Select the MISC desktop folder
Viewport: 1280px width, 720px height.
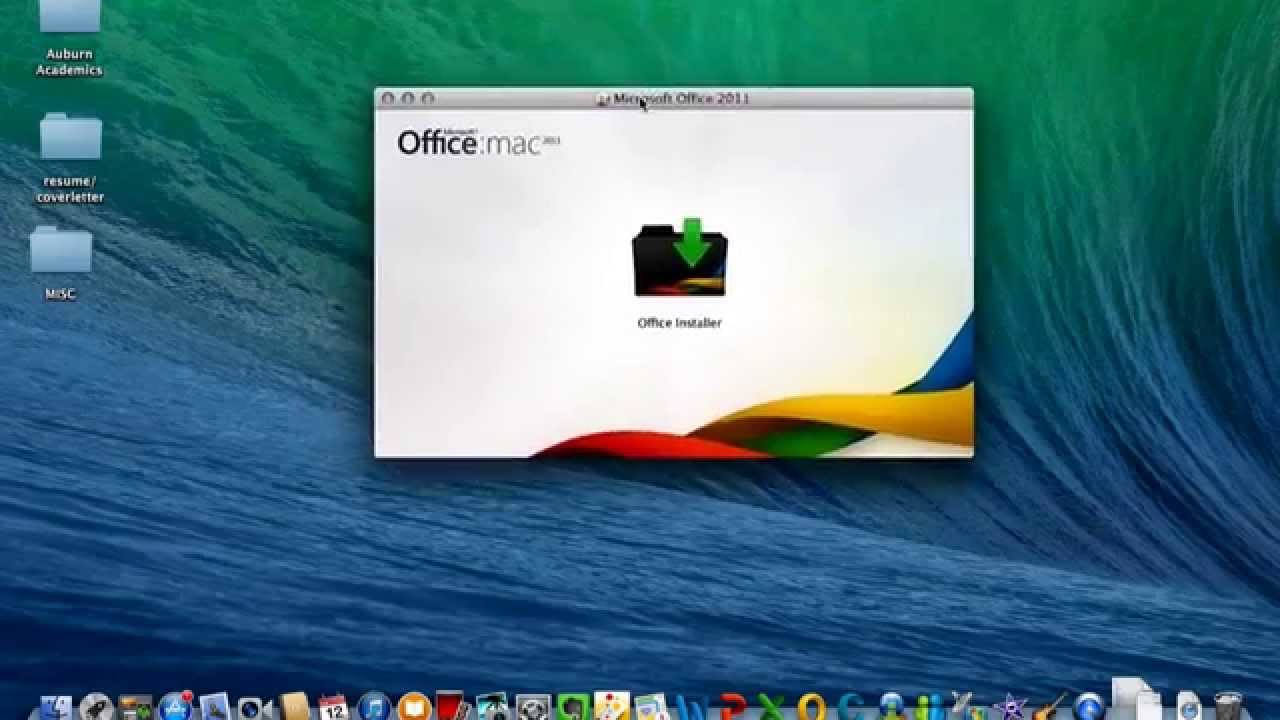[61, 263]
